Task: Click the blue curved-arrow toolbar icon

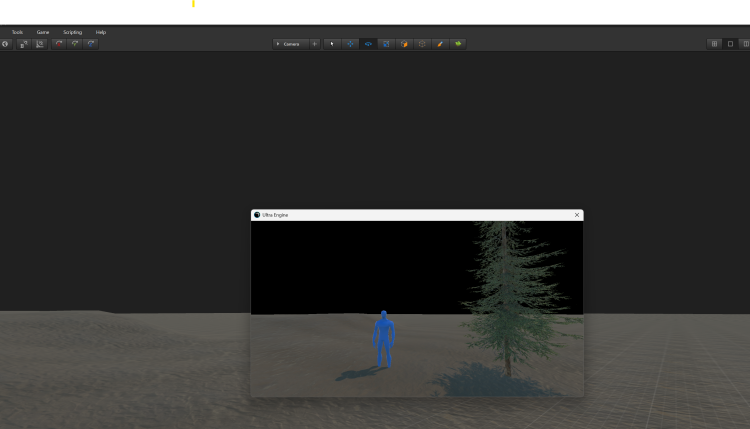Action: tap(91, 44)
